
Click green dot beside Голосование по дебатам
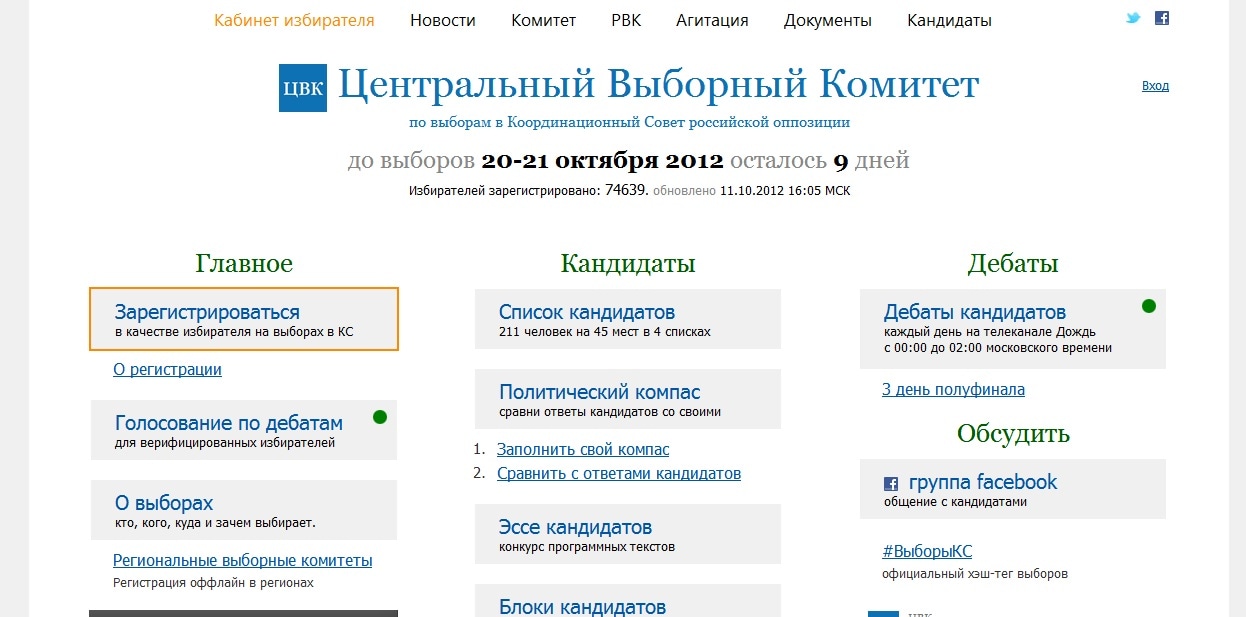(380, 417)
